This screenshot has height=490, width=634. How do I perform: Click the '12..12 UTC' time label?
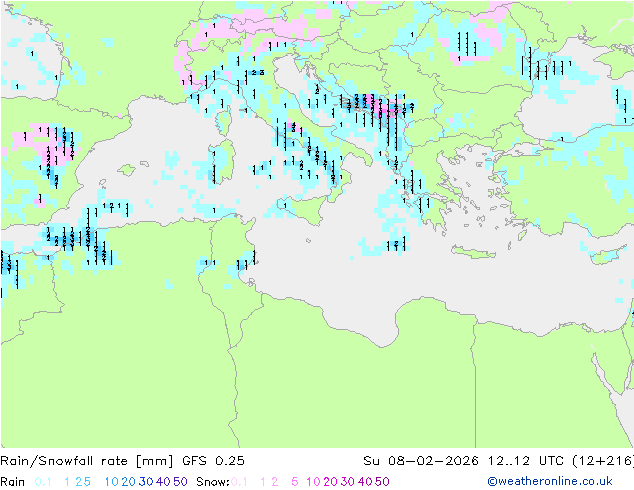[526, 461]
